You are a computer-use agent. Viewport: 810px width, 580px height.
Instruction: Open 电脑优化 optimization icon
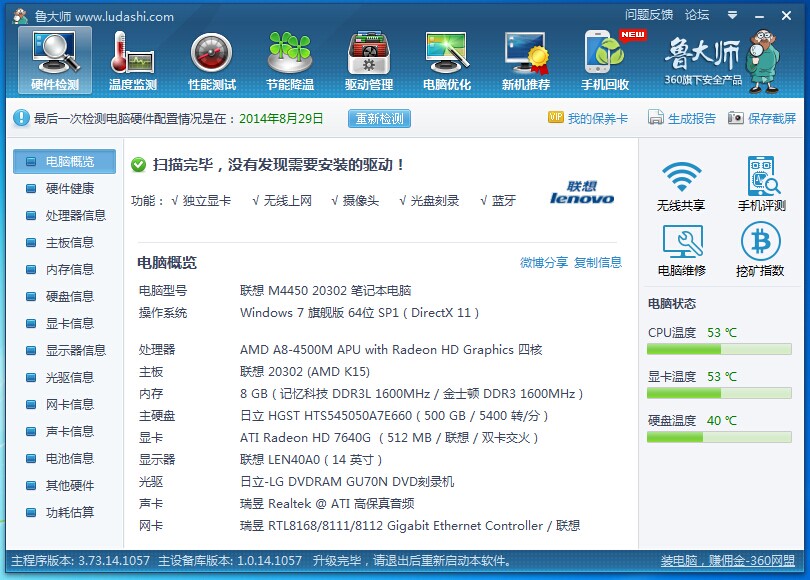point(447,60)
